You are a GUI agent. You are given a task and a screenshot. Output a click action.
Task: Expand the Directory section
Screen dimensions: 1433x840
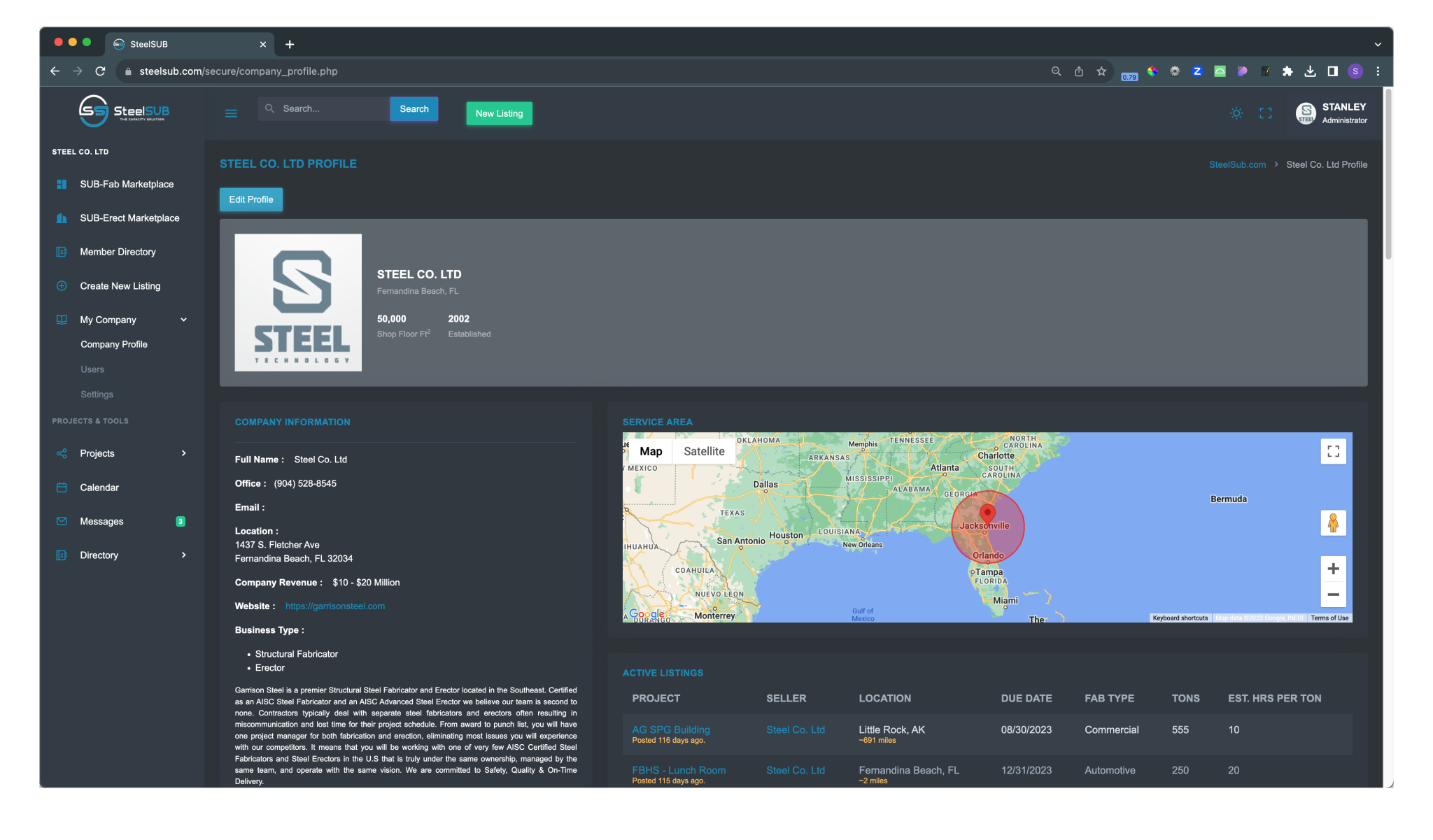click(184, 555)
